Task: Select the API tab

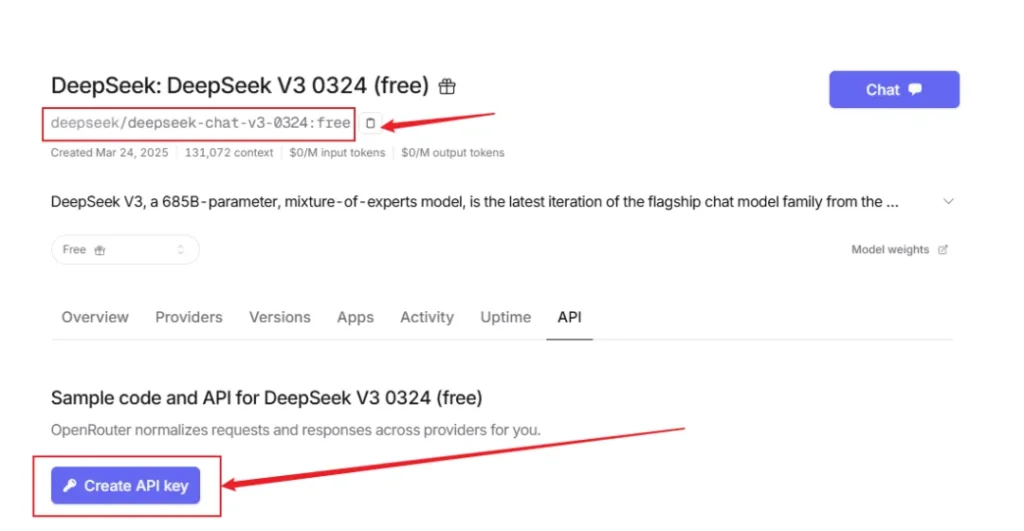Action: 569,317
